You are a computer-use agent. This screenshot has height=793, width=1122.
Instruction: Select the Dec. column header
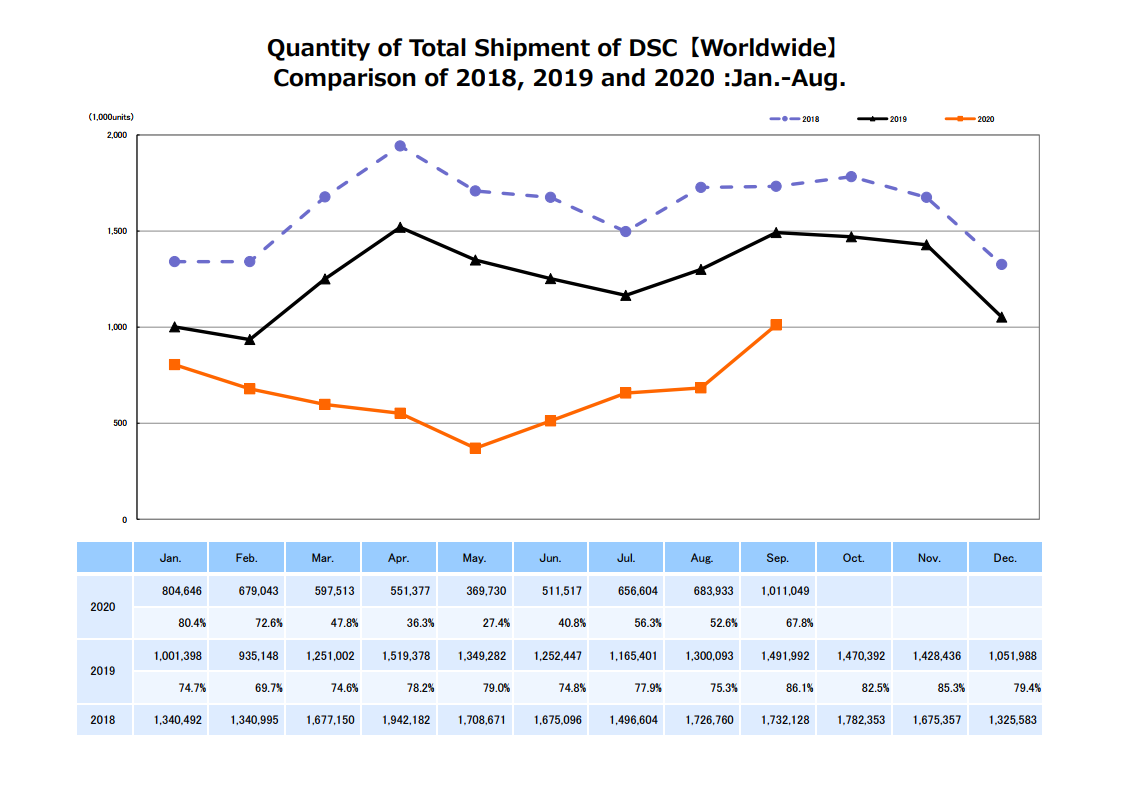[1005, 558]
